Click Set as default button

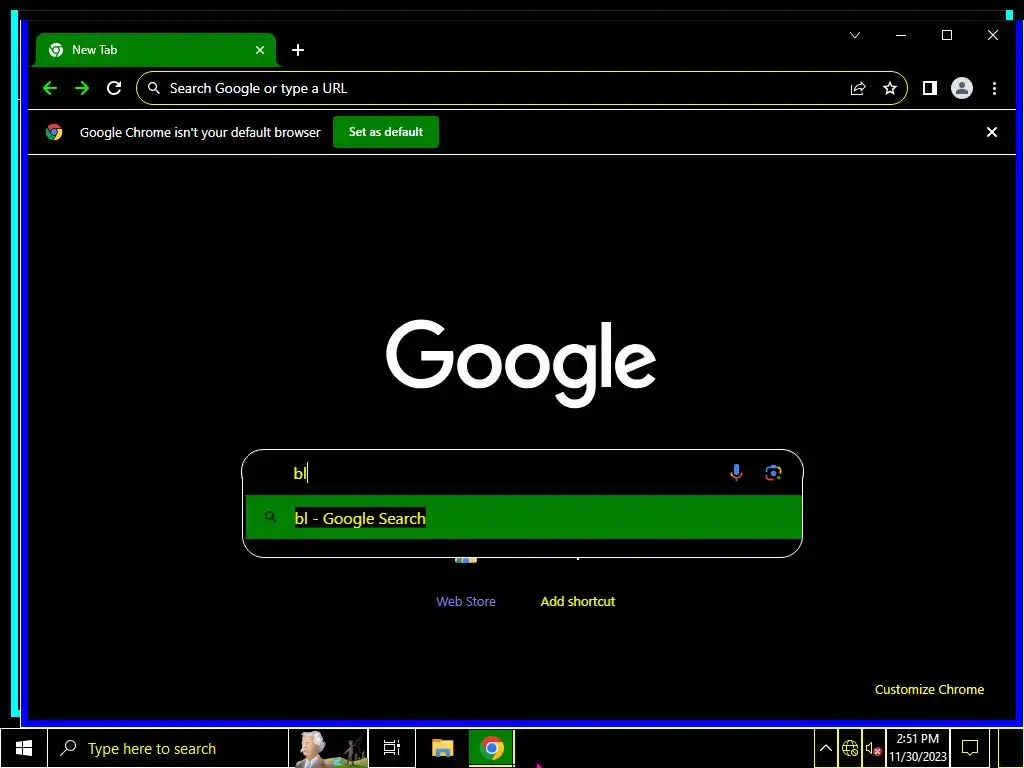click(385, 132)
